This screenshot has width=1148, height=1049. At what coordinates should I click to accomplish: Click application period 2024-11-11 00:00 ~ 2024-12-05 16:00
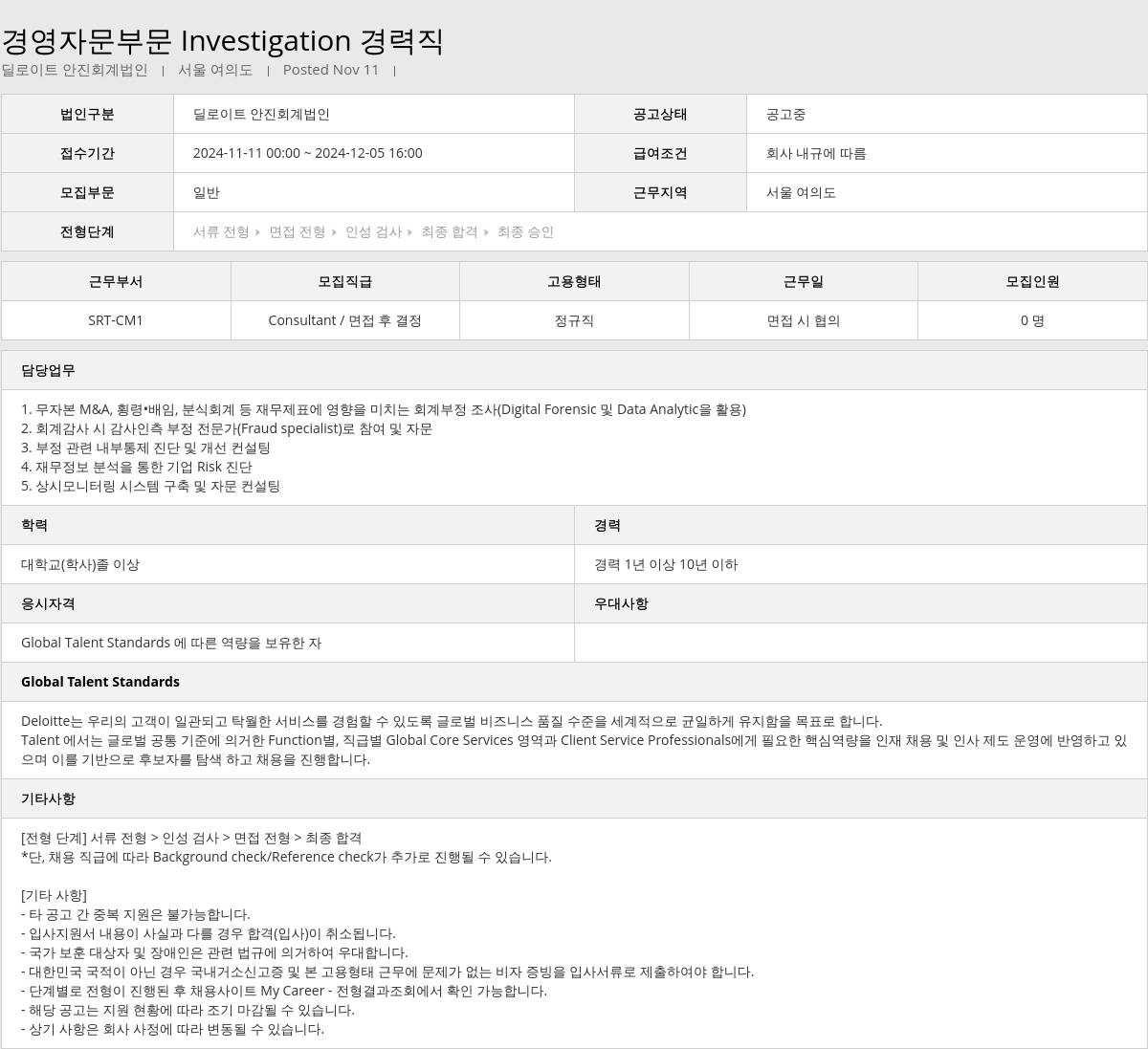click(x=307, y=153)
